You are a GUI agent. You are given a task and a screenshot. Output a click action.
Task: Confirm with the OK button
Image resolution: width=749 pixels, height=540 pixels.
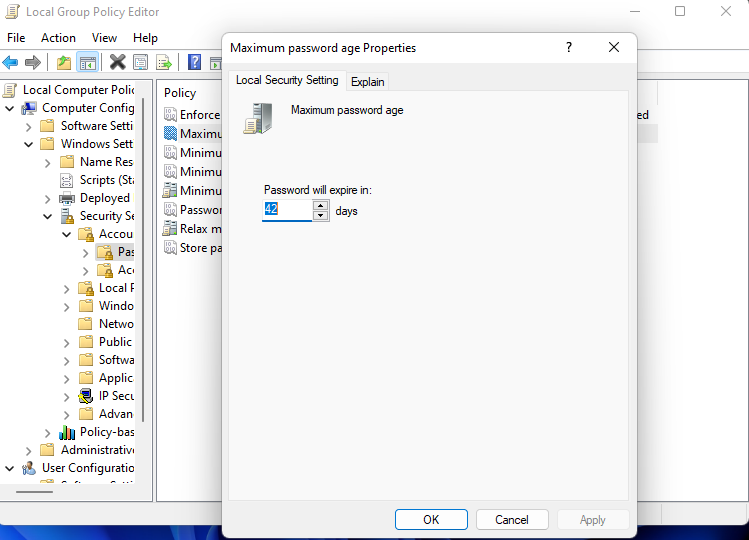pyautogui.click(x=431, y=519)
